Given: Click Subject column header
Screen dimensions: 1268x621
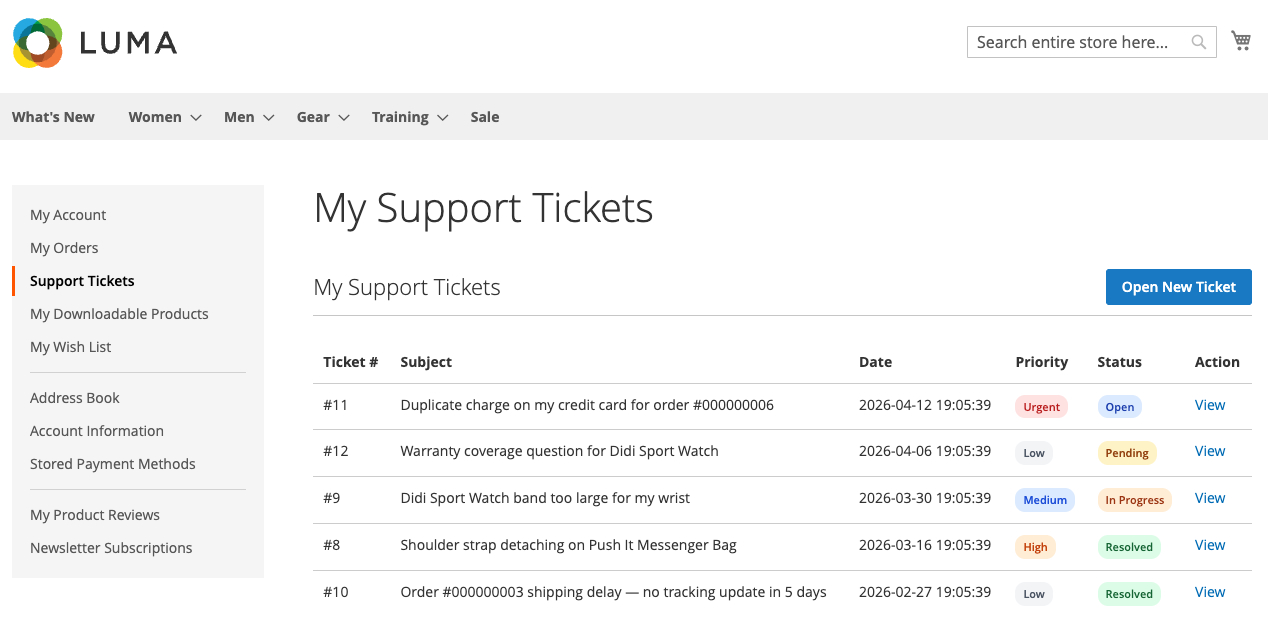Looking at the screenshot, I should (426, 362).
